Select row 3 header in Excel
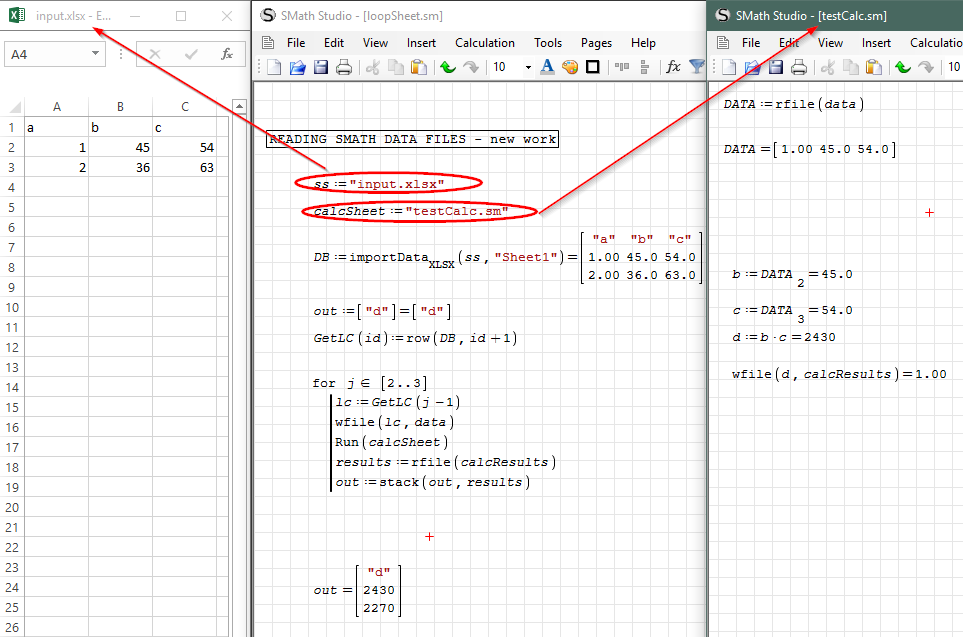The height and width of the screenshot is (637, 963). (11, 167)
